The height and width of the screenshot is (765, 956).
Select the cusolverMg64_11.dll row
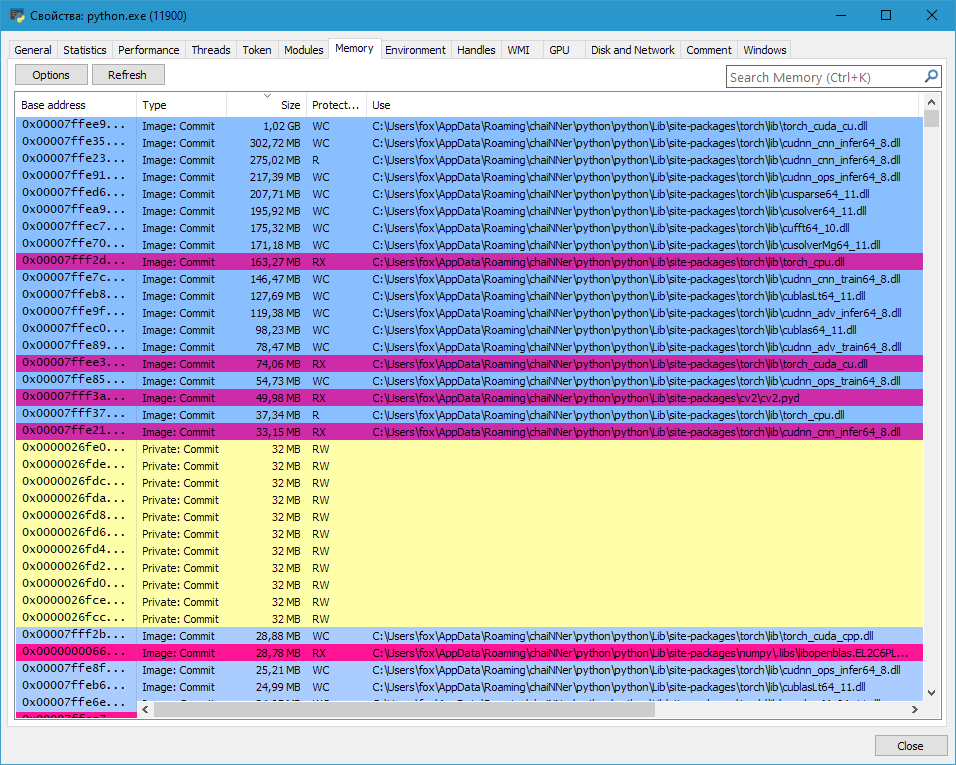point(469,245)
